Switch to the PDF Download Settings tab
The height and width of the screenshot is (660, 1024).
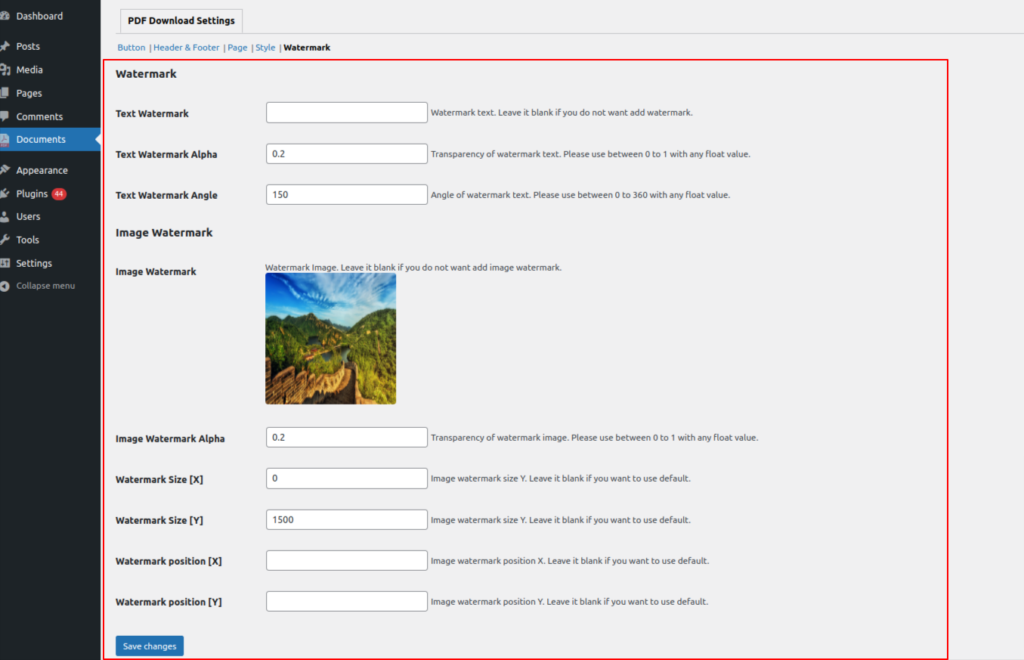point(180,20)
